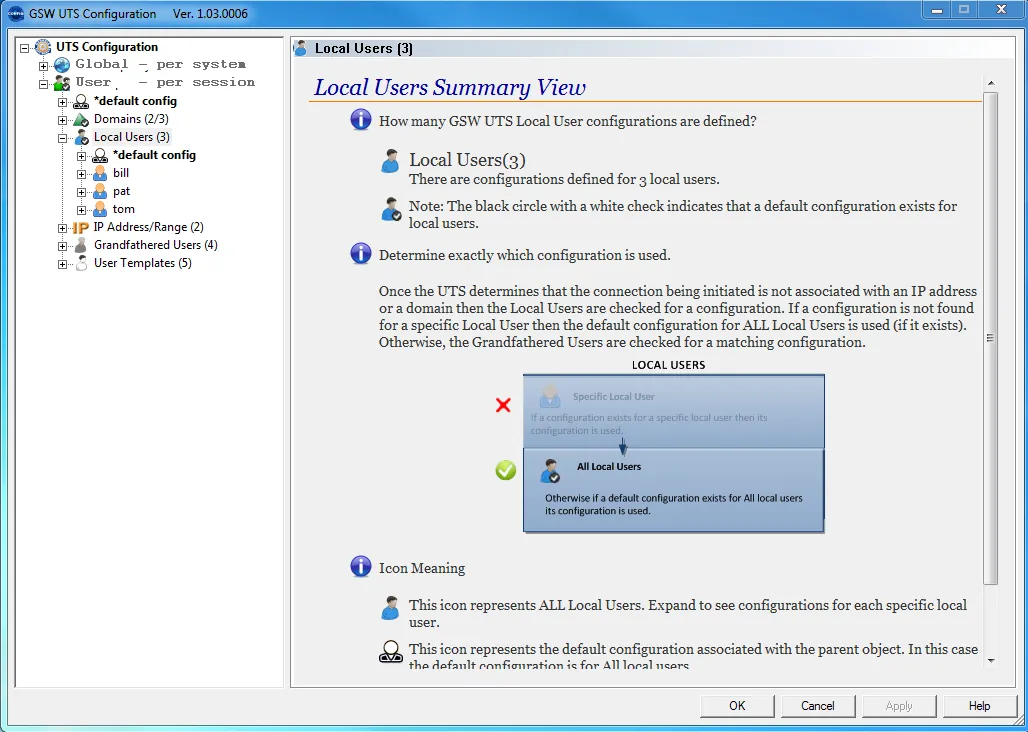Select IP Address/Range (2) in the tree
Image resolution: width=1028 pixels, height=732 pixels.
(148, 227)
